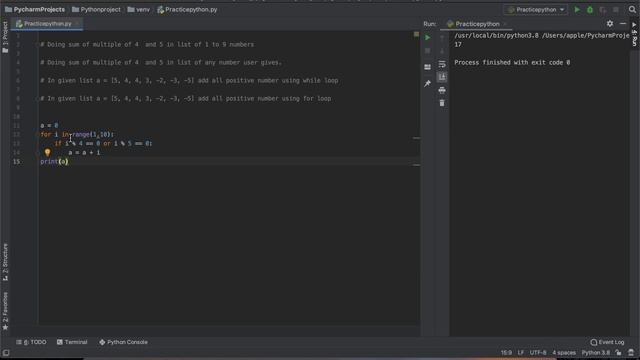640x360 pixels.
Task: Hide the Run tool window with the minus icon
Action: pos(623,24)
